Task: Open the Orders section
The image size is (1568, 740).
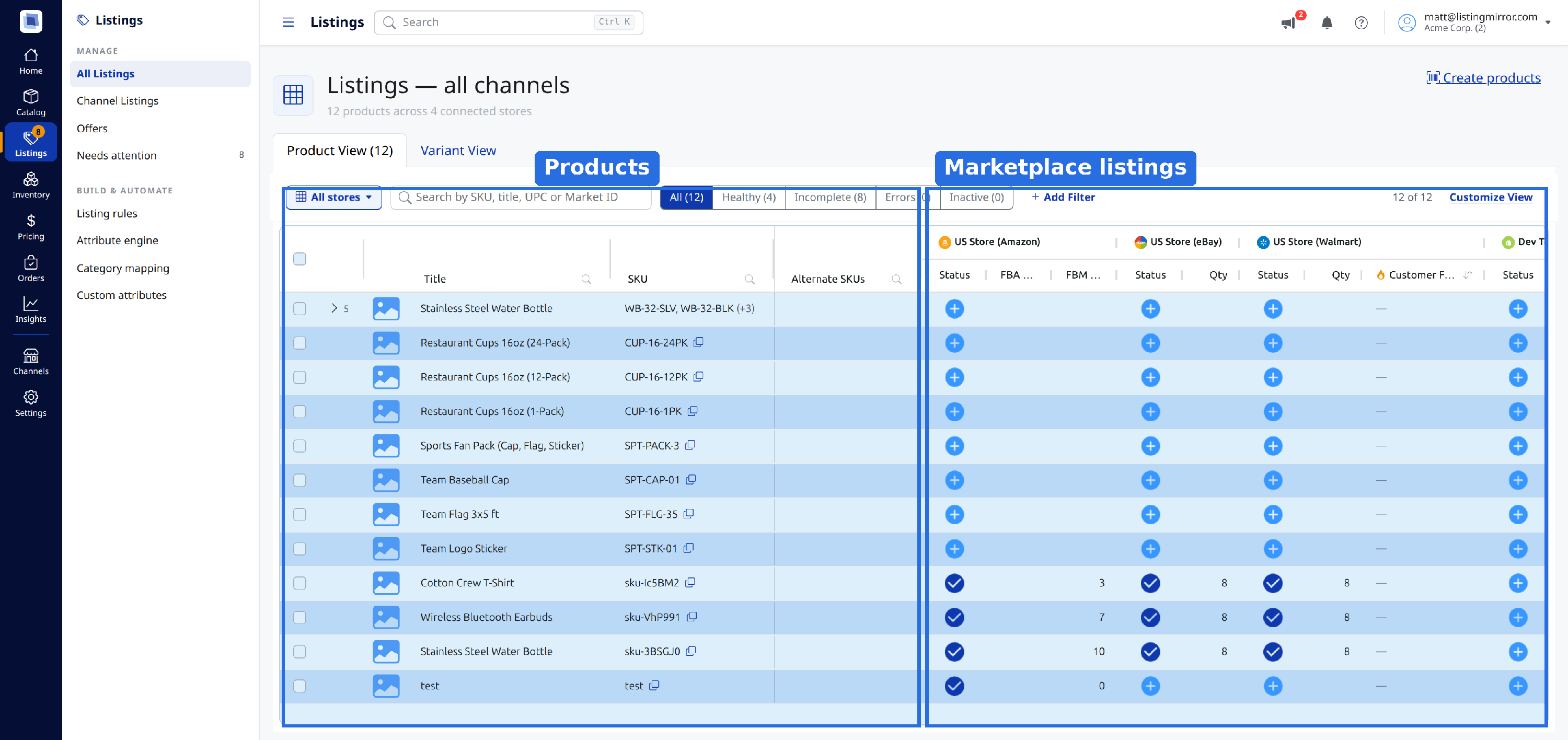Action: (x=30, y=269)
